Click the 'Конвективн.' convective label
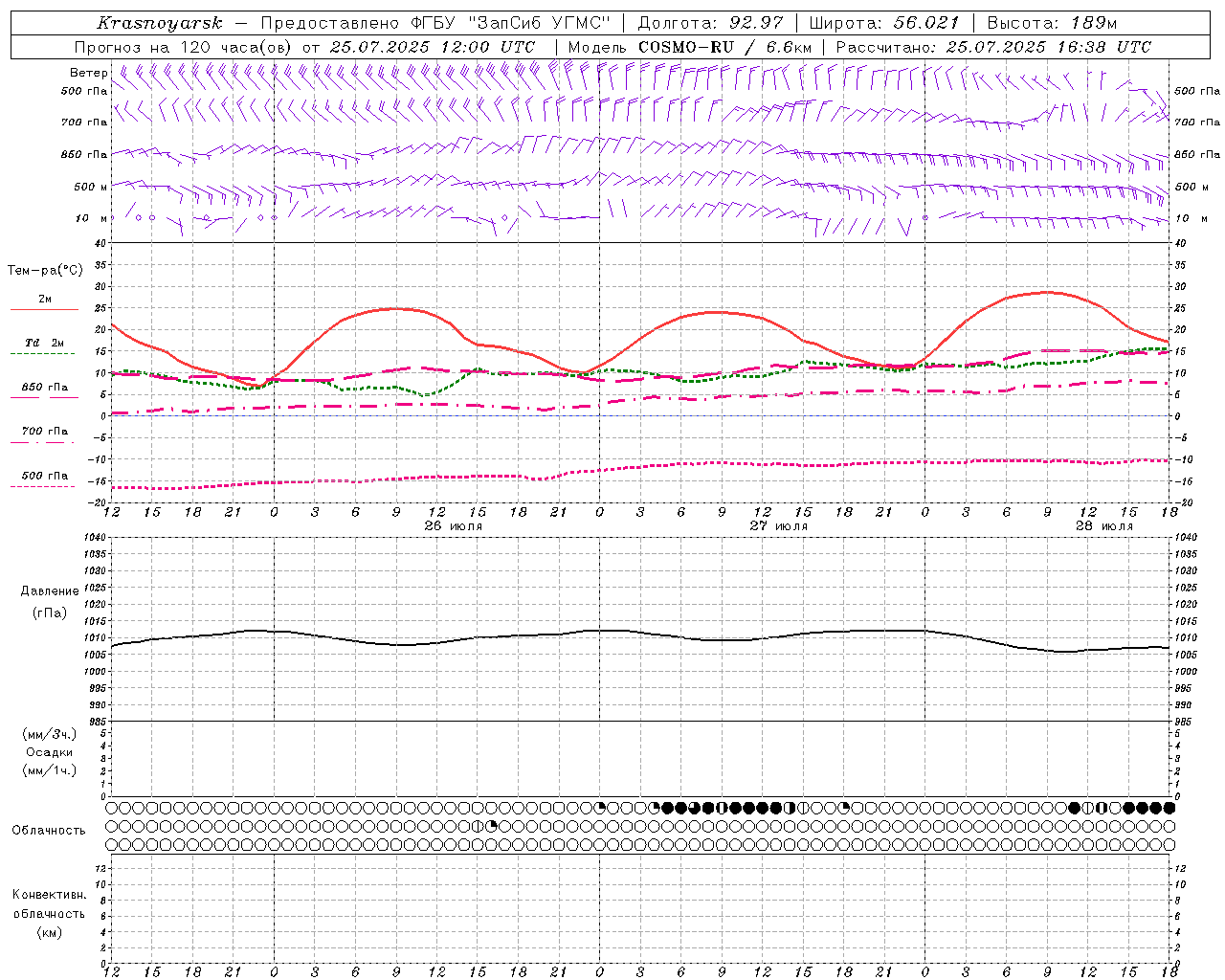The width and height of the screenshot is (1225, 980). click(x=49, y=895)
